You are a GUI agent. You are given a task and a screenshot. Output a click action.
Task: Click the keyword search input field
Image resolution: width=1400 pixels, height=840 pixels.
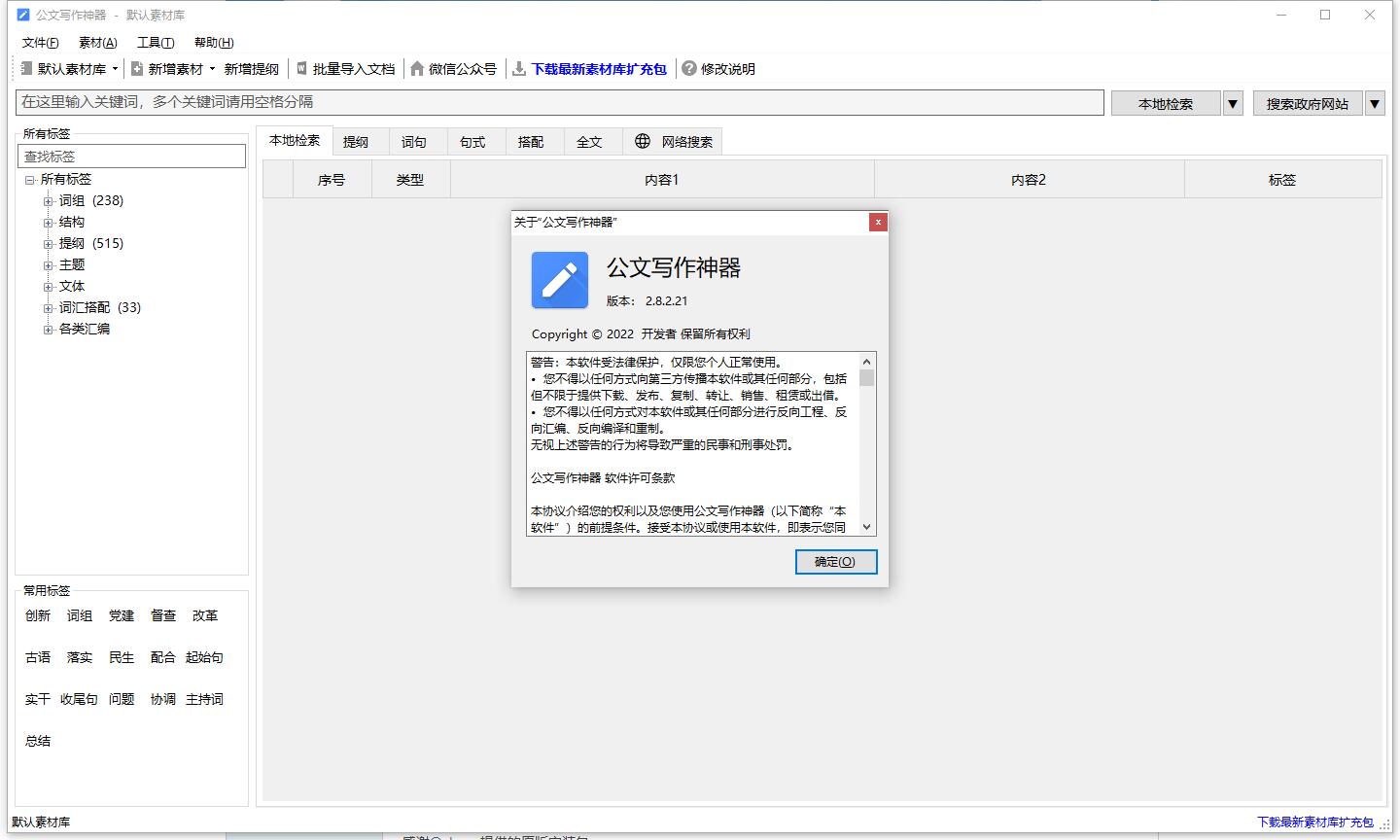[x=560, y=102]
